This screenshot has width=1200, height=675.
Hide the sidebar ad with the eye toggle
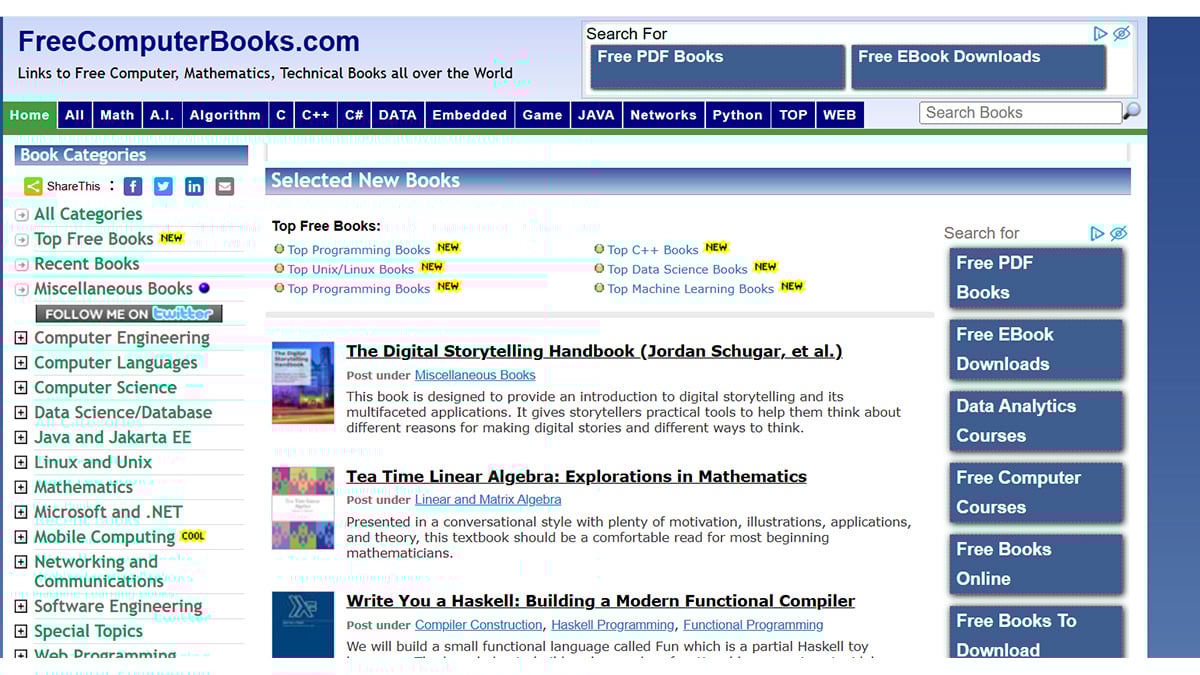[x=1119, y=233]
